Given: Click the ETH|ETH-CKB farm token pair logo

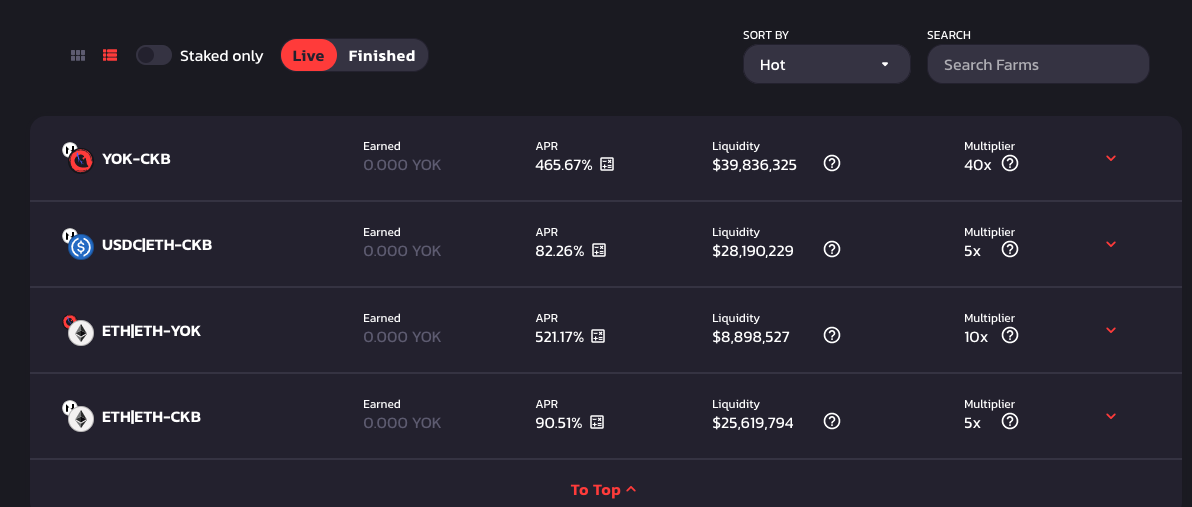Looking at the screenshot, I should (78, 416).
